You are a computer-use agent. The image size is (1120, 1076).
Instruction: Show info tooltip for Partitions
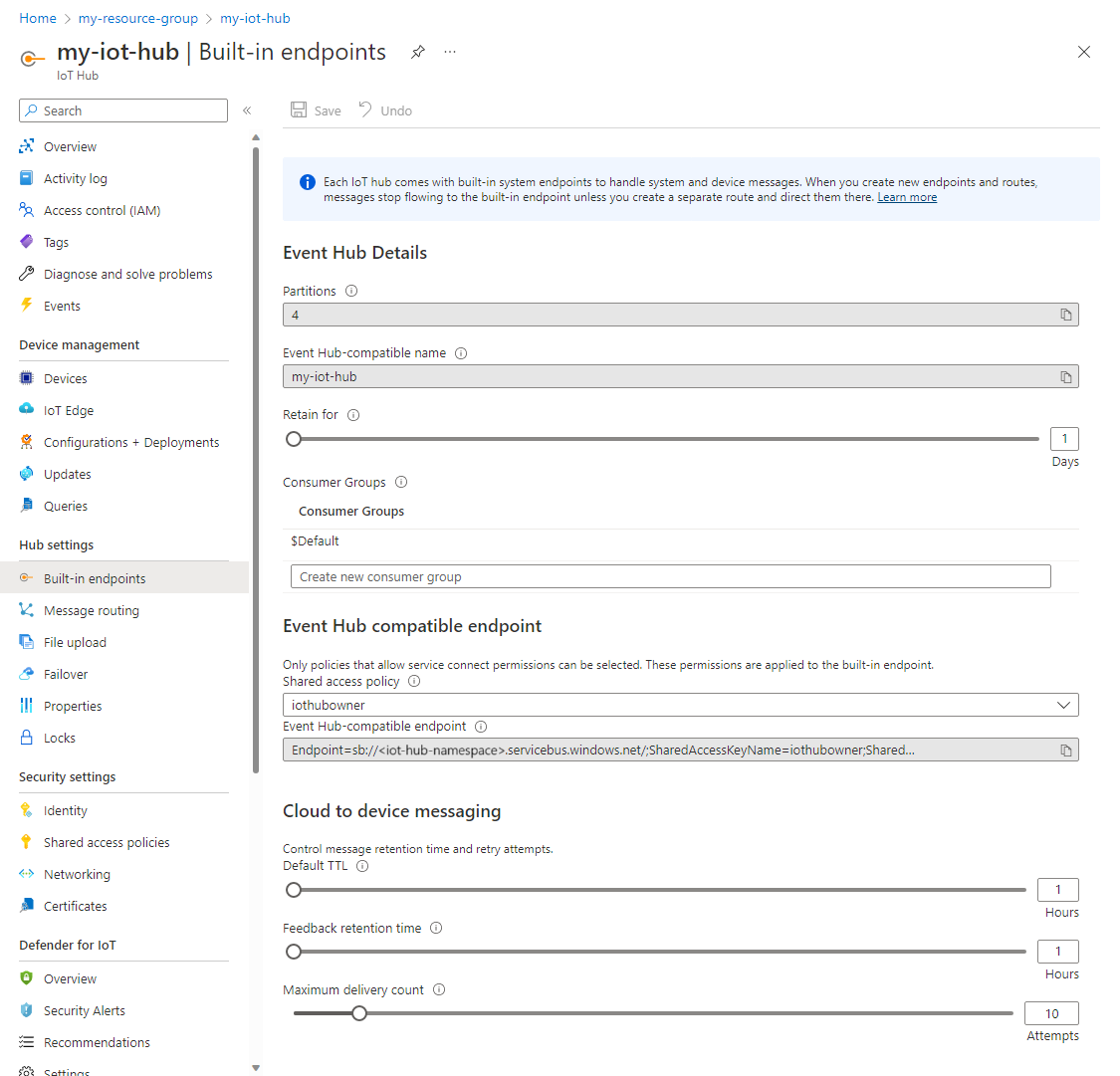point(351,291)
